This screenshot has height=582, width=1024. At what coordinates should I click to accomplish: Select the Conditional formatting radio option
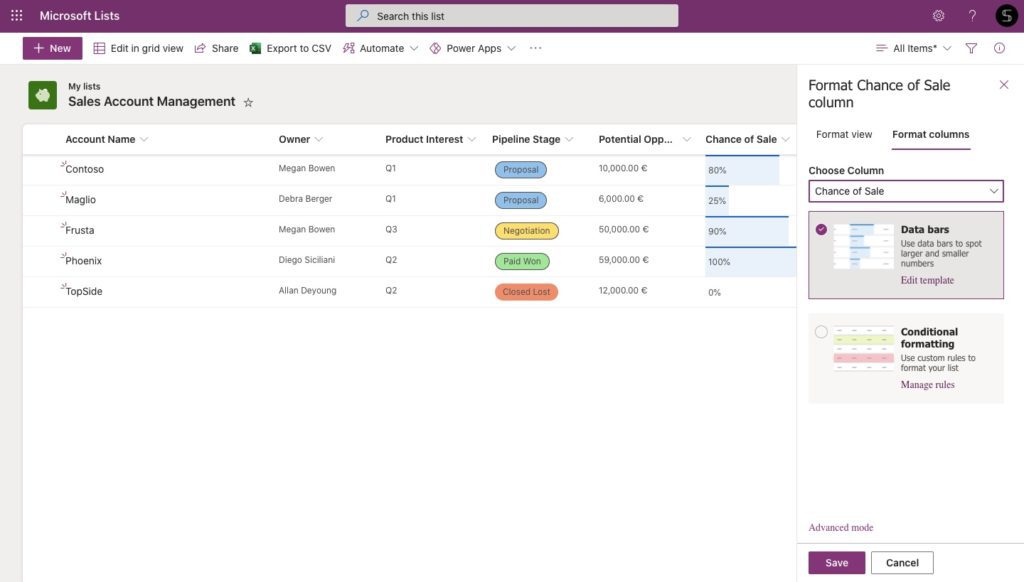coord(821,332)
